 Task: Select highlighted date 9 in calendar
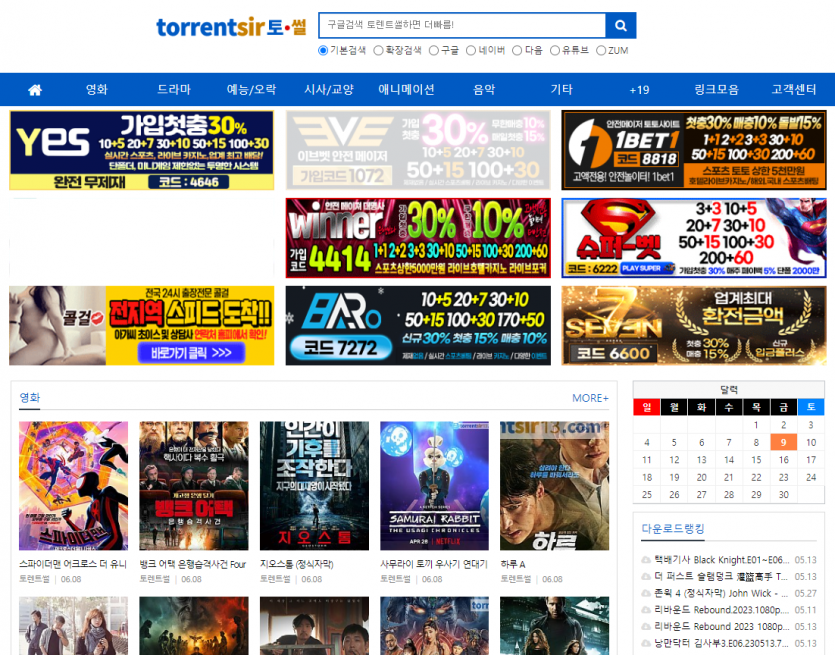[x=783, y=442]
